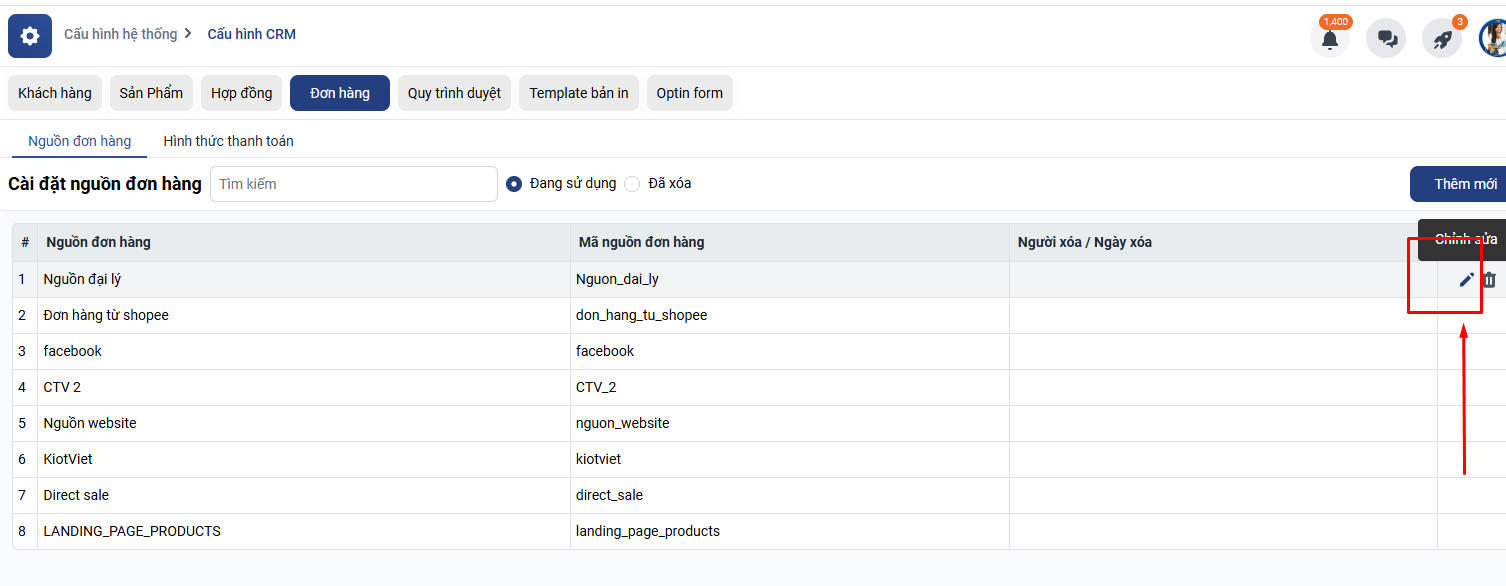Open the Nguồn đơn hàng tab

(79, 141)
